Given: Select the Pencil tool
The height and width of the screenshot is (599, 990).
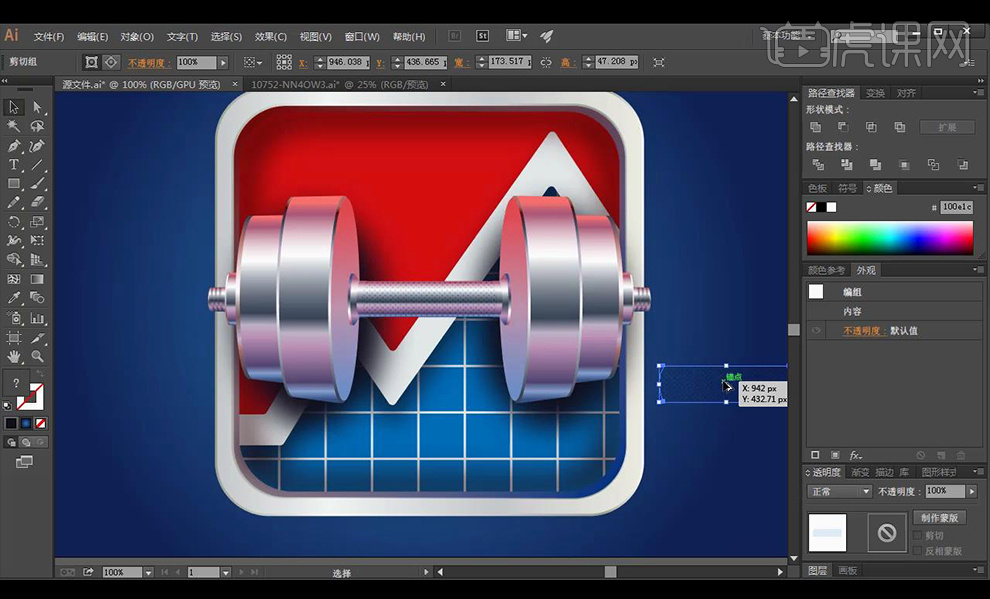Looking at the screenshot, I should pos(13,203).
